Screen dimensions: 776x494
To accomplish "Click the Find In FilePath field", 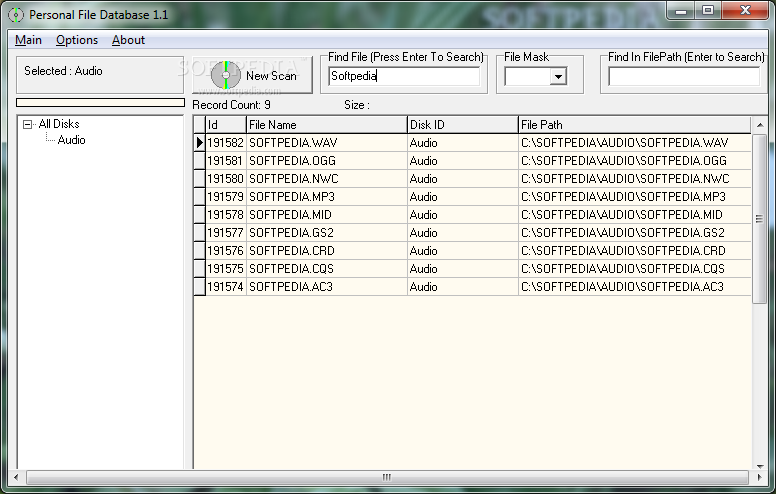I will 684,77.
